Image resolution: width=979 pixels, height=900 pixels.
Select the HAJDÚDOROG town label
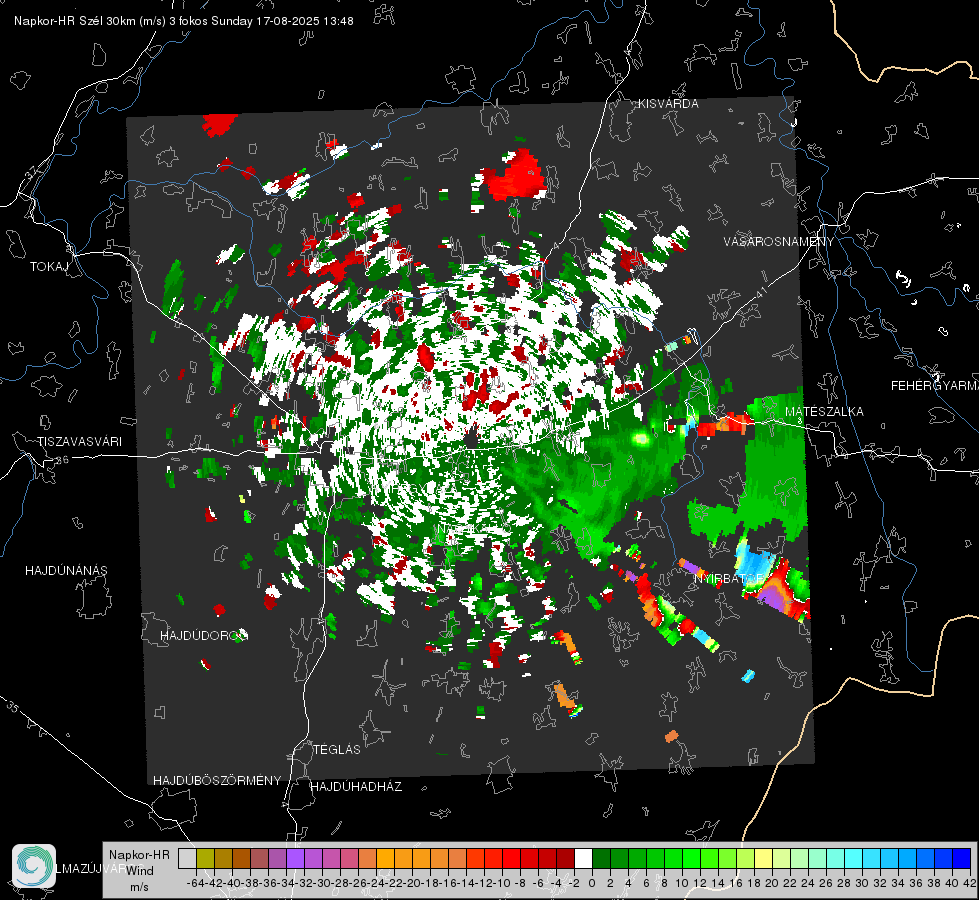click(204, 635)
